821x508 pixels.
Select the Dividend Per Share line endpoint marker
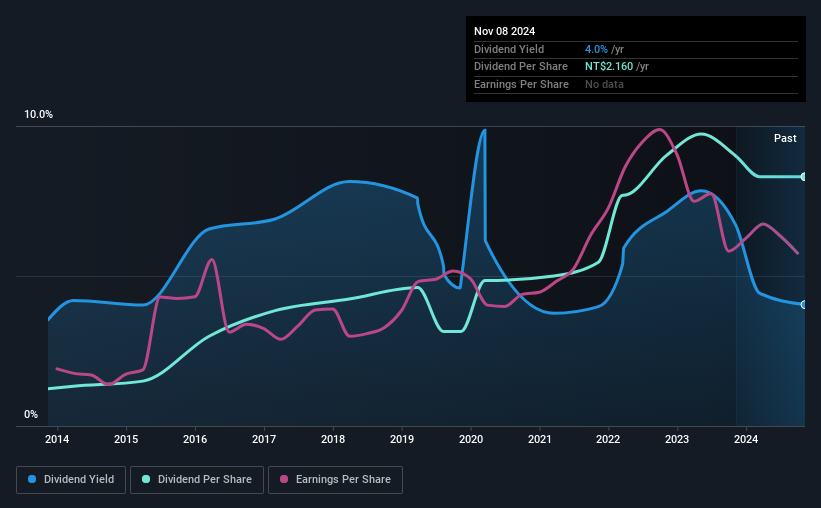pos(804,177)
